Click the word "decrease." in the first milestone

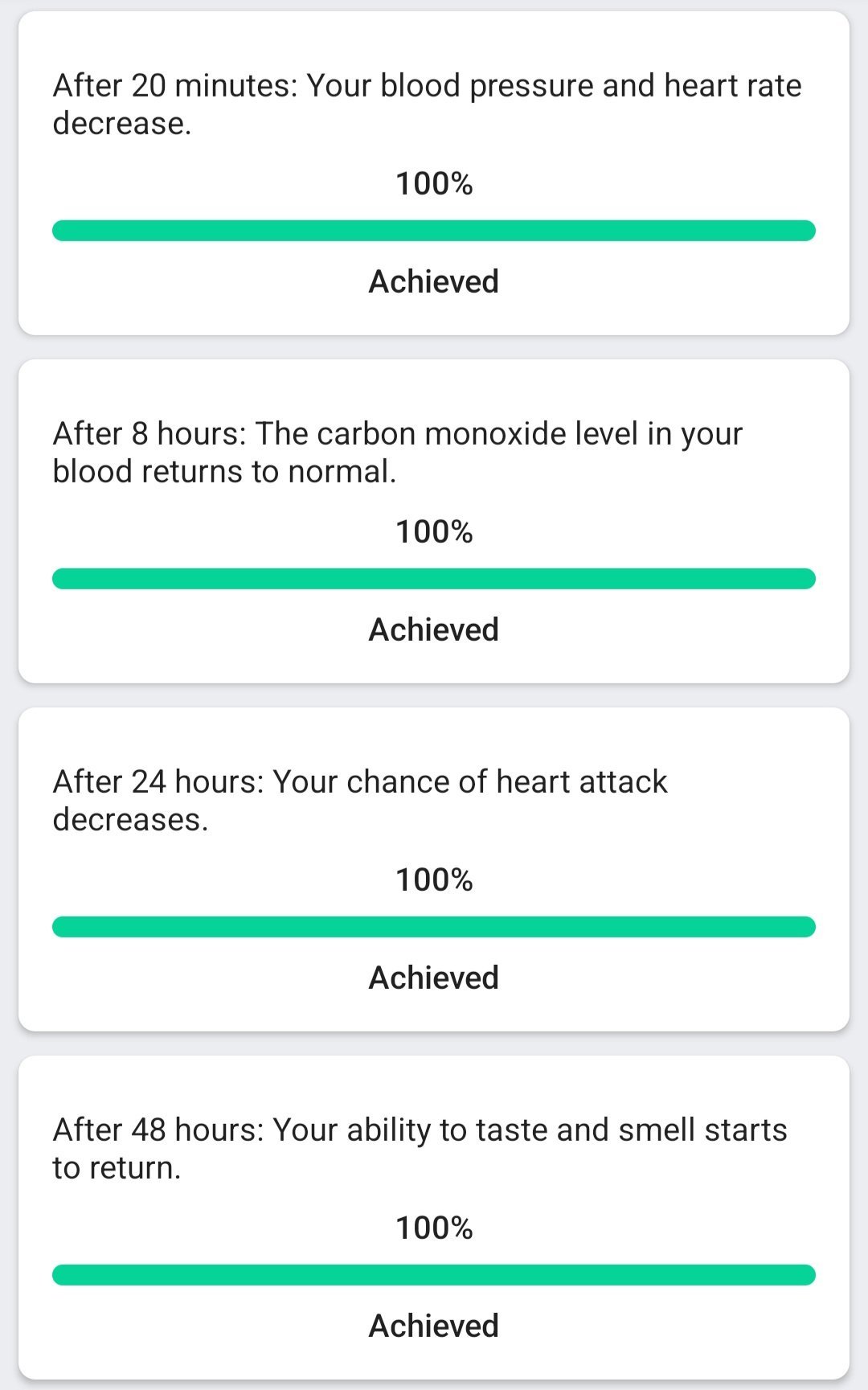click(x=122, y=124)
